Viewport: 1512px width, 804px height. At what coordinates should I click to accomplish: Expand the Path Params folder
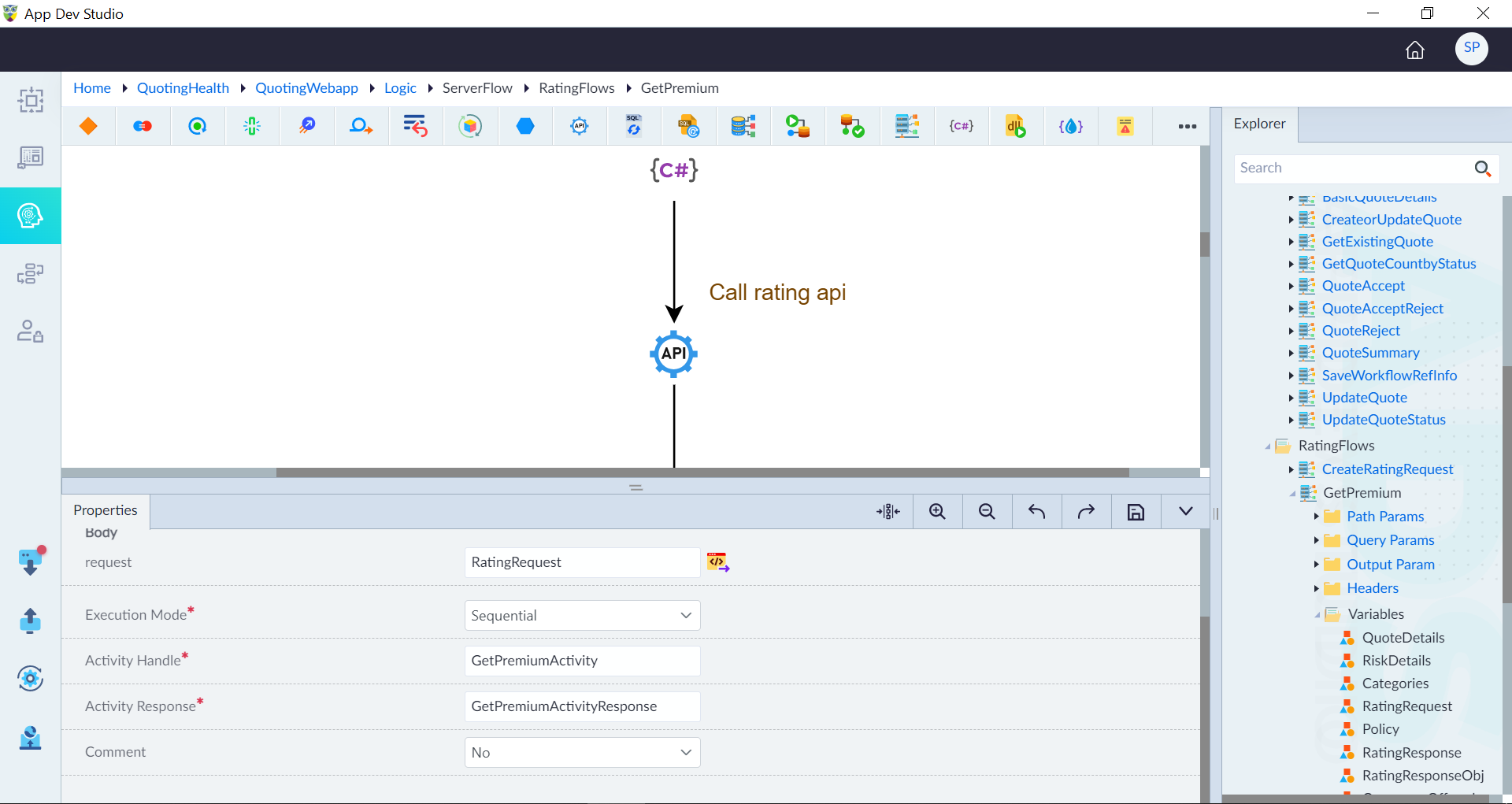pos(1316,517)
